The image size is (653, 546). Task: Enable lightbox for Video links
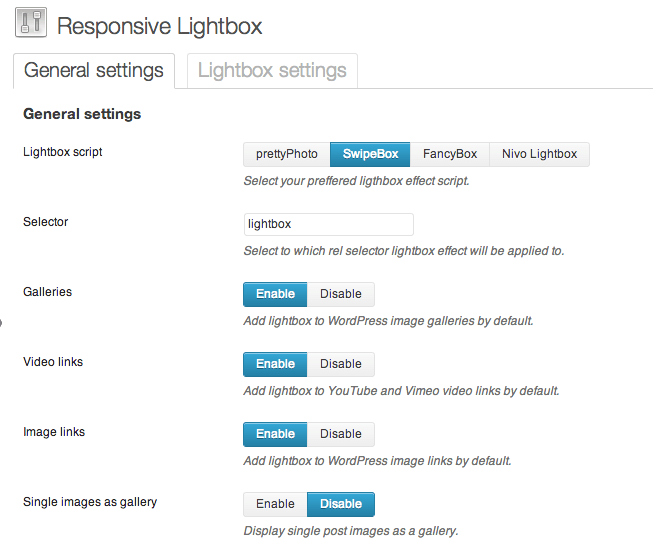pyautogui.click(x=275, y=364)
